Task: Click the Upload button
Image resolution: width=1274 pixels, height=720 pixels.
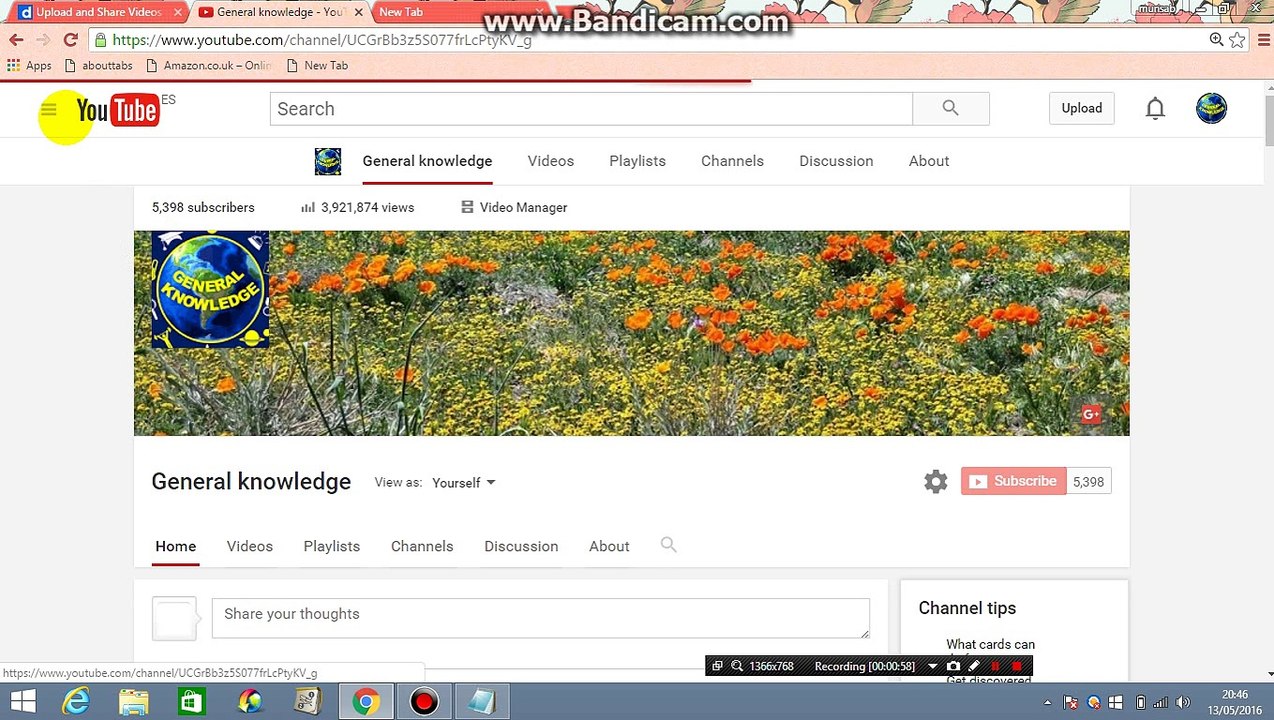Action: (x=1081, y=108)
